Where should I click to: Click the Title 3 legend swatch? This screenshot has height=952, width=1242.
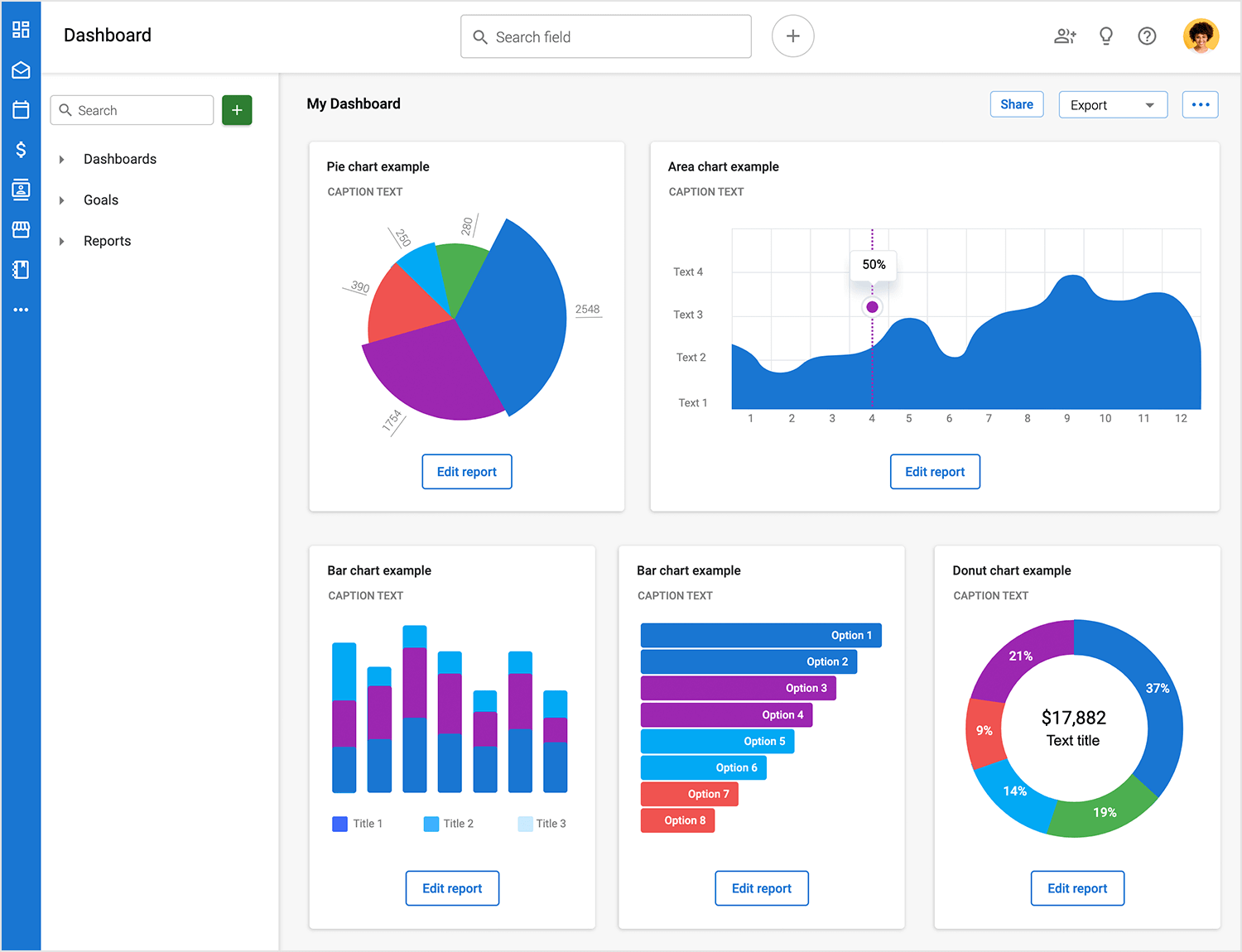tap(525, 824)
